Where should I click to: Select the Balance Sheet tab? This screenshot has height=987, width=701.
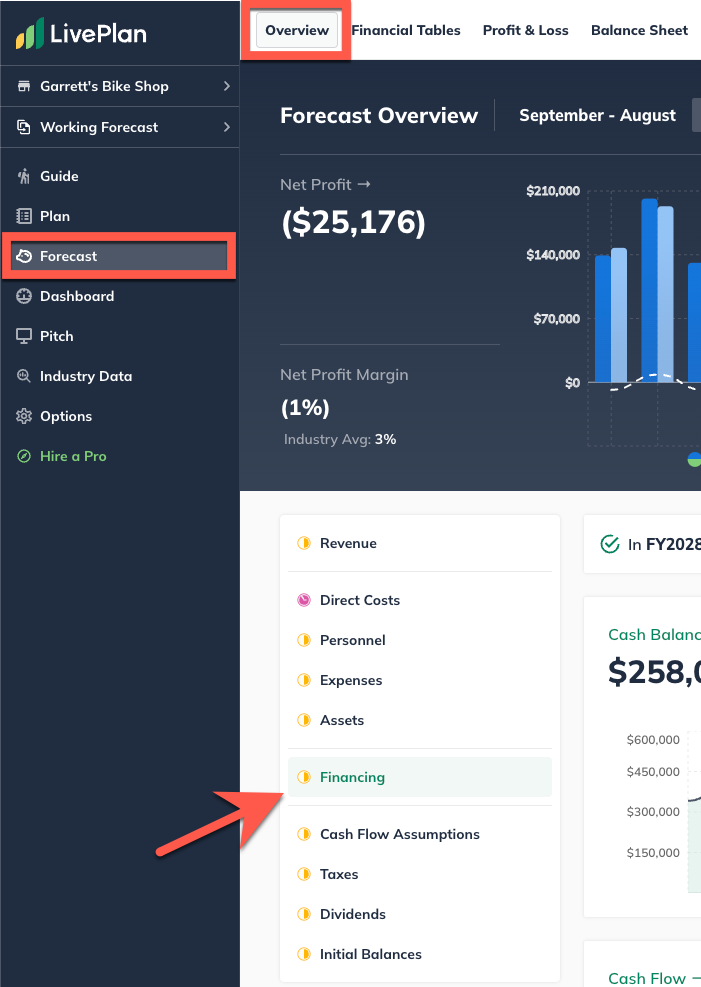(x=639, y=30)
